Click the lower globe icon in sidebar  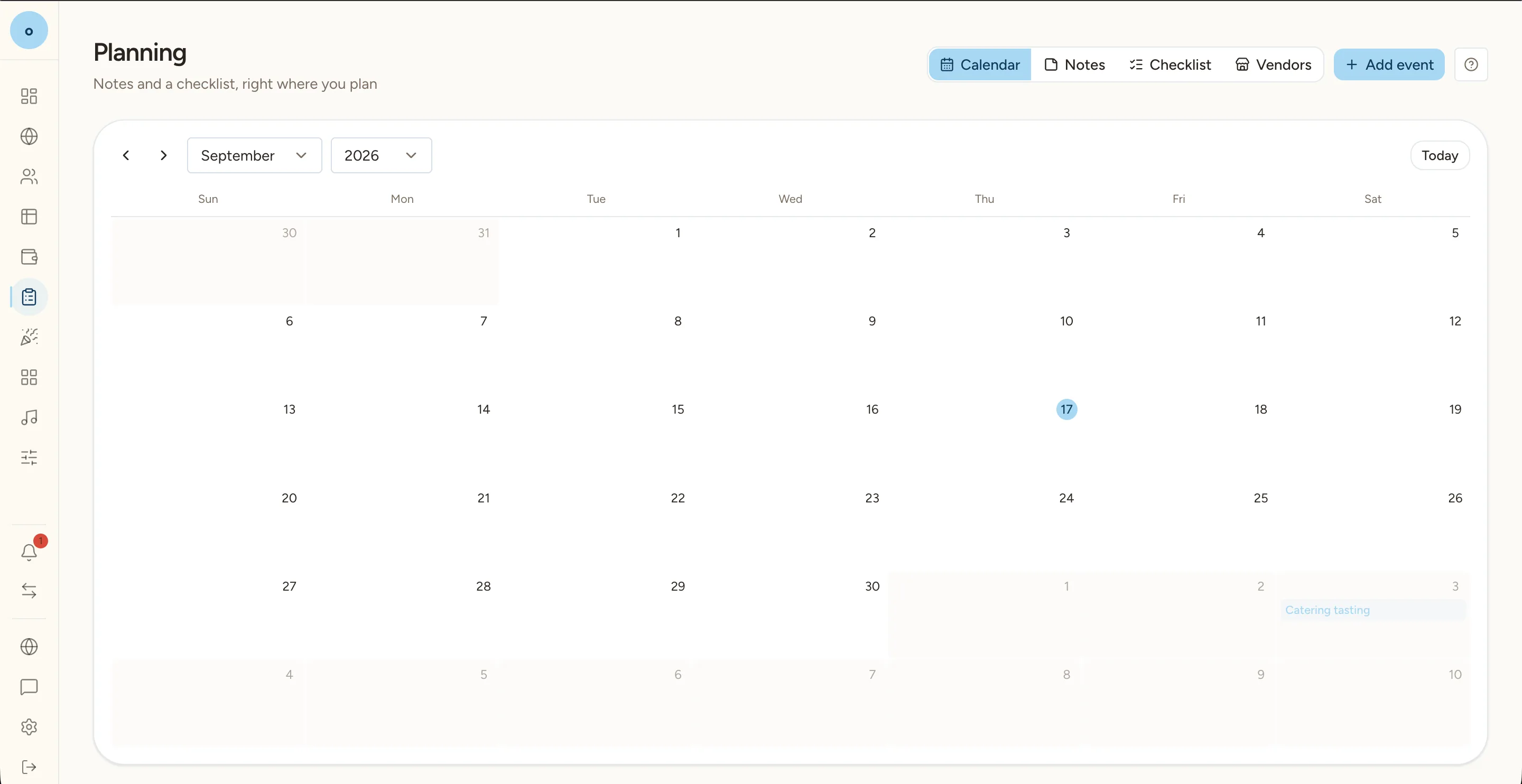point(29,647)
